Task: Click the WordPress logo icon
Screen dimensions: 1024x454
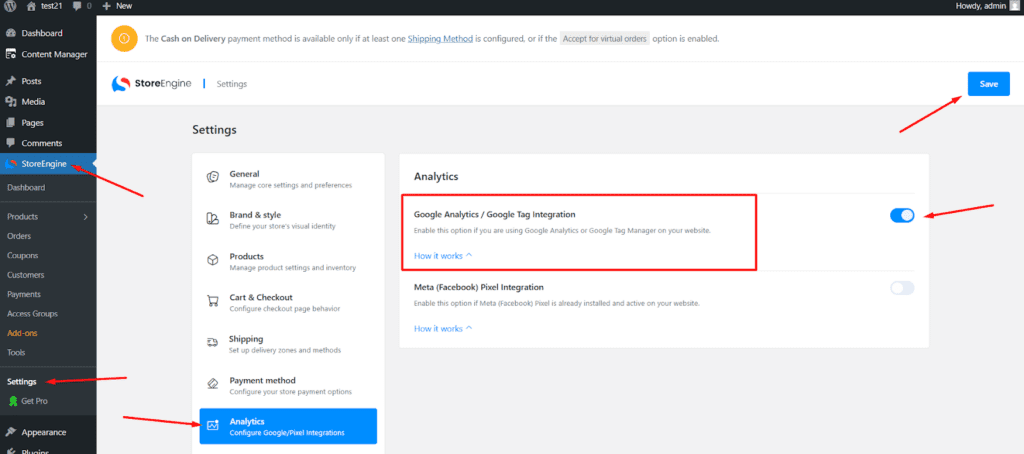Action: pyautogui.click(x=10, y=6)
